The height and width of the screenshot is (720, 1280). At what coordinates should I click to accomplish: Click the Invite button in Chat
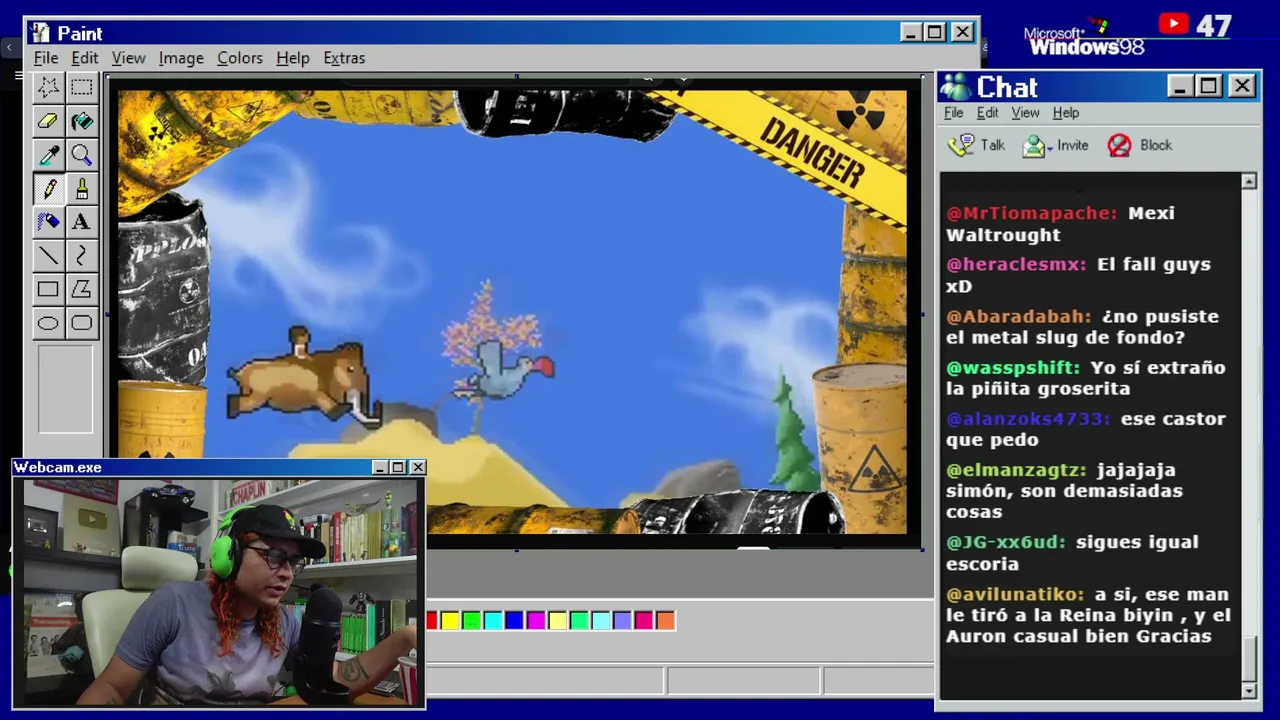click(1055, 146)
